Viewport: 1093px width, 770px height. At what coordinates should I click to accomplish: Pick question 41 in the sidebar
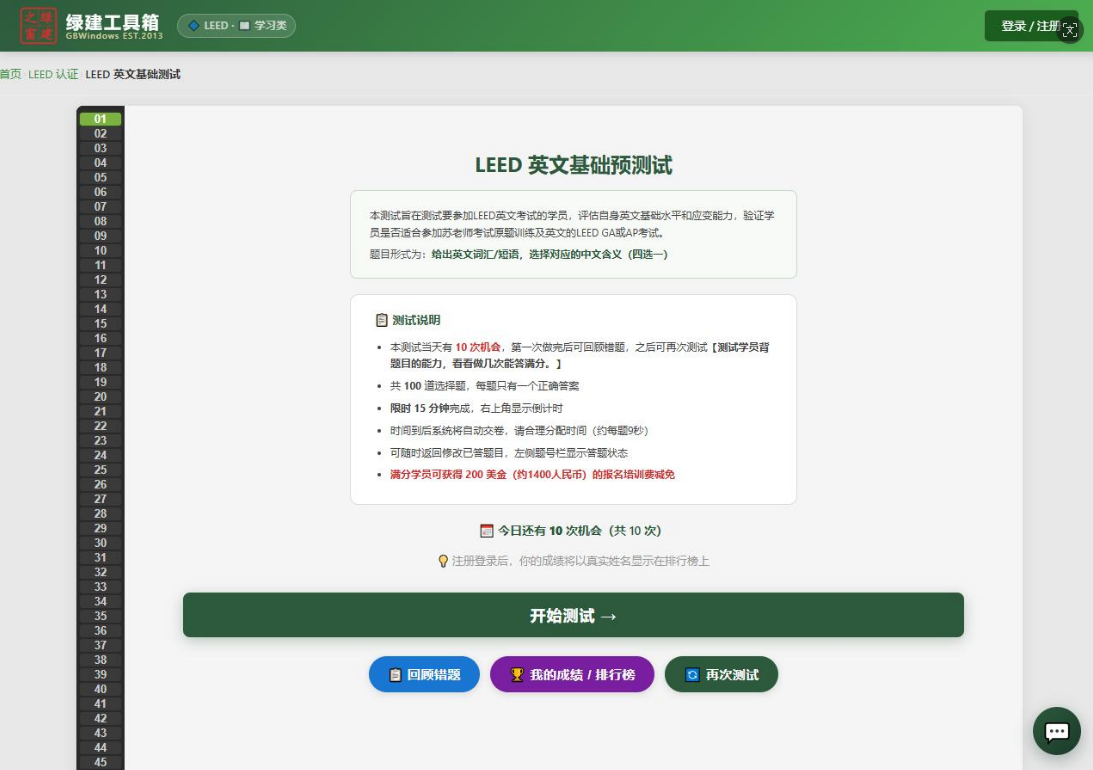[x=100, y=704]
